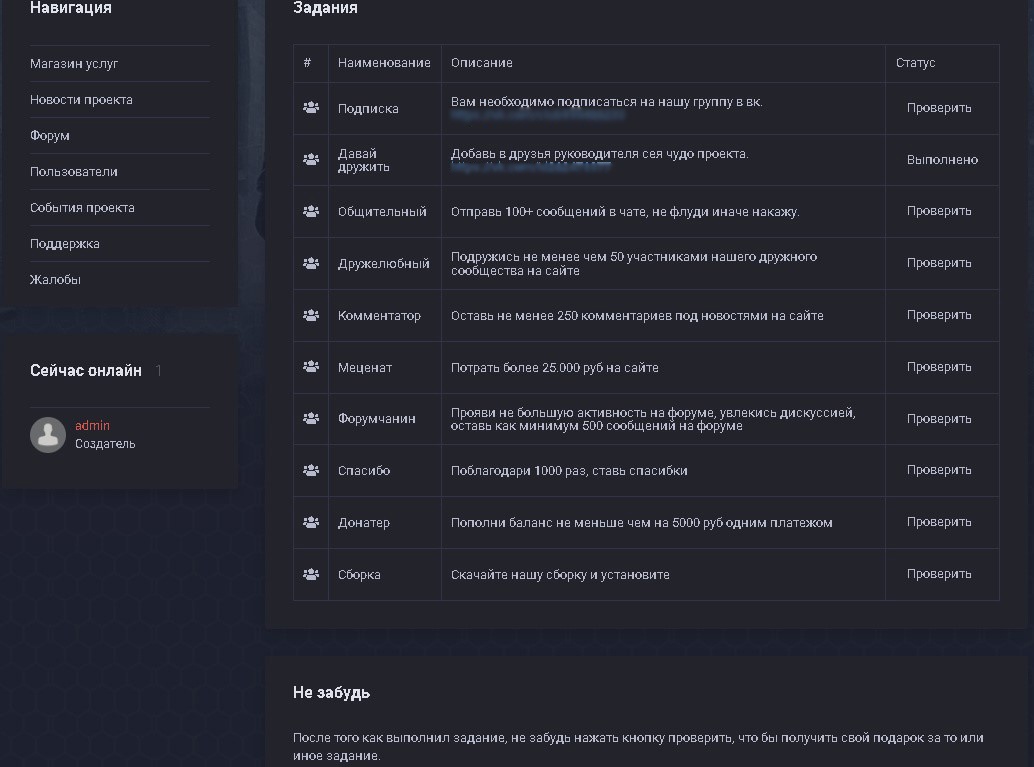Screen dimensions: 1034x767
Task: Open the admin user profile link
Action: coord(93,426)
